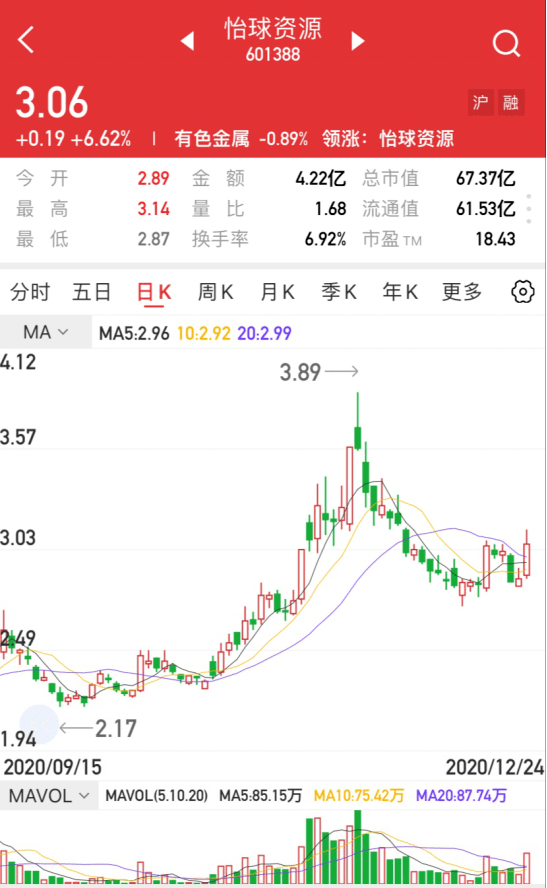547x888 pixels.
Task: Tap the 市盈TTM value 18.43
Action: click(495, 239)
